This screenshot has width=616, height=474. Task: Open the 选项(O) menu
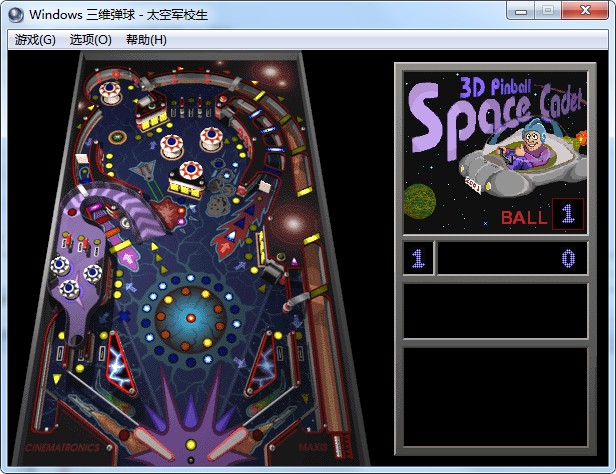[90, 40]
